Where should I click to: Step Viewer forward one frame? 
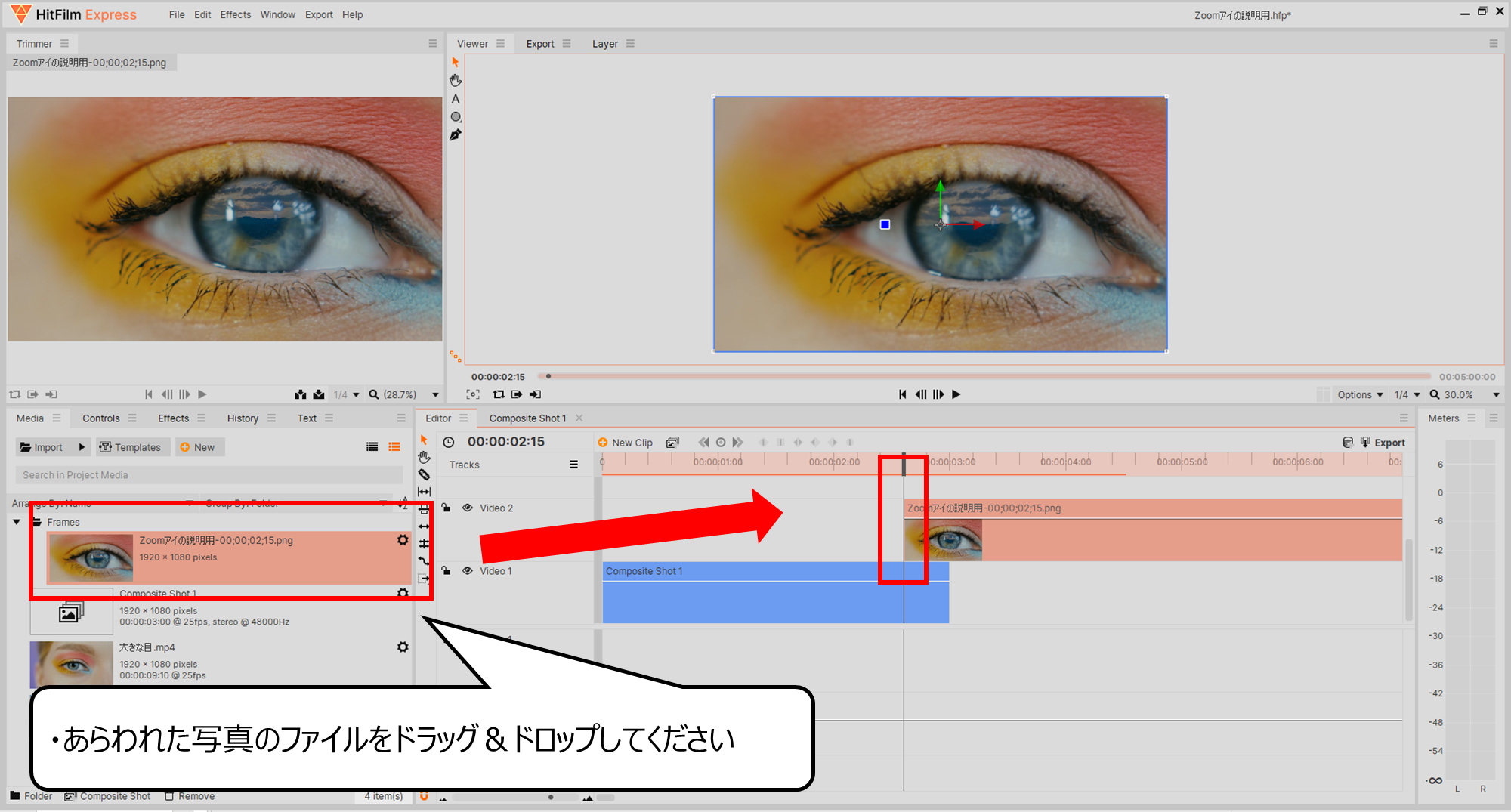pos(938,394)
